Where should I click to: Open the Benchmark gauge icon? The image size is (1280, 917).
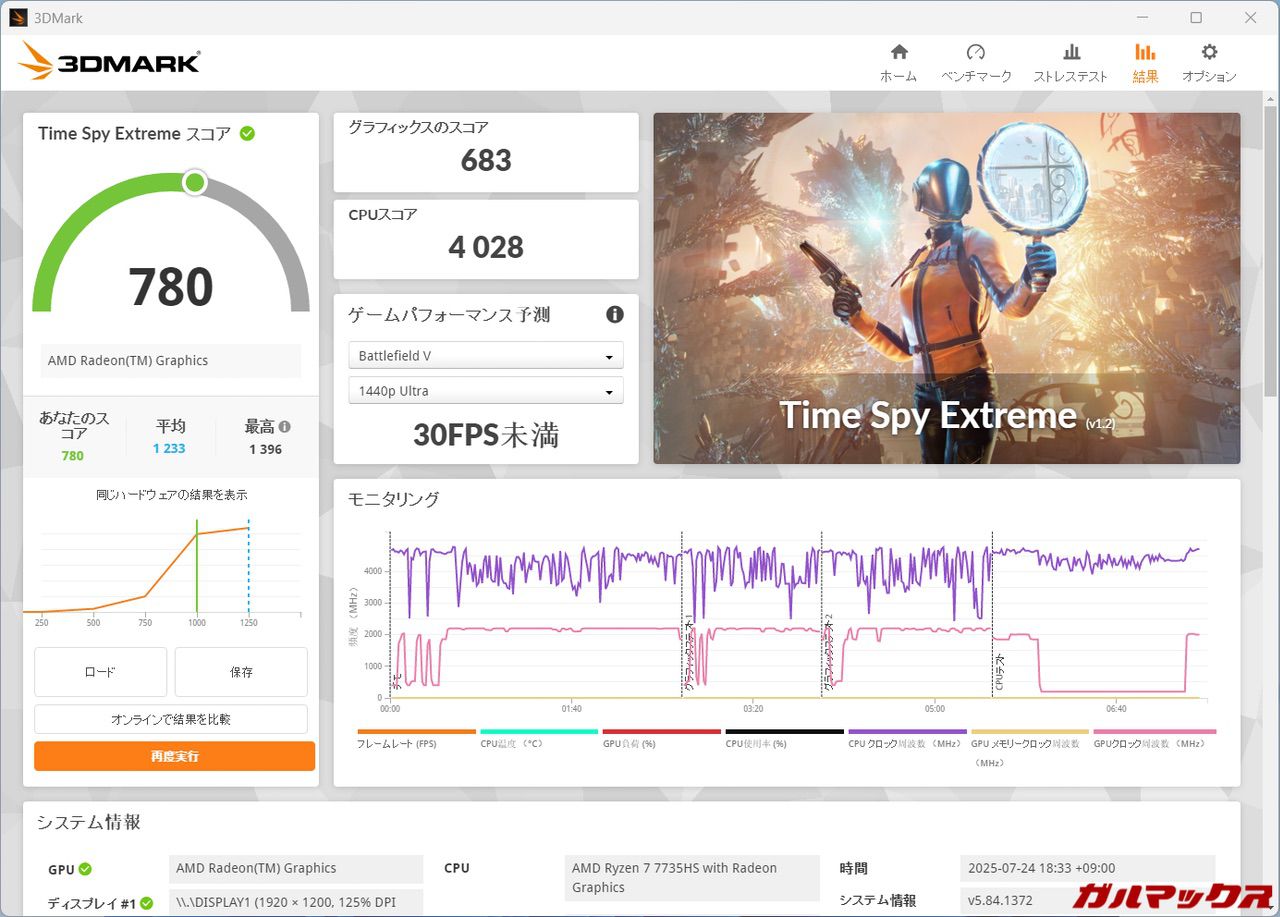(x=976, y=53)
